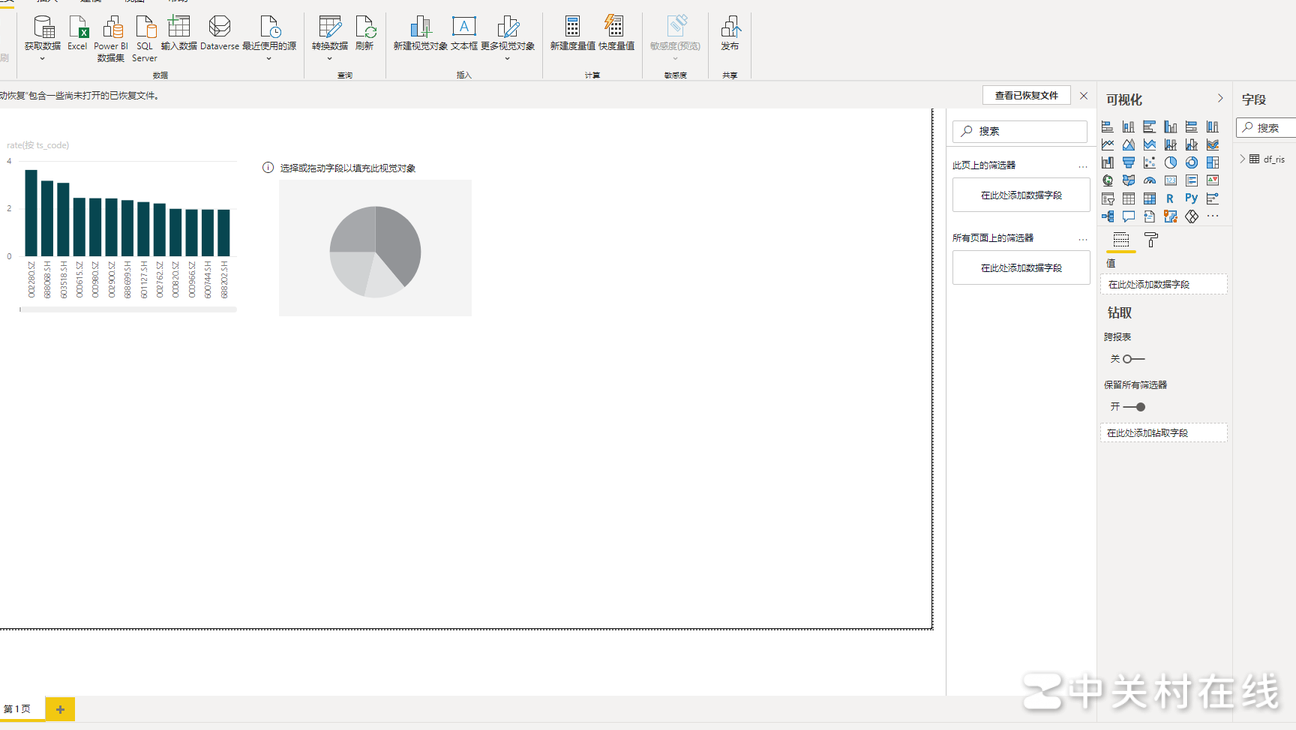Collapse the 可视化 pane with chevron

[x=1220, y=99]
